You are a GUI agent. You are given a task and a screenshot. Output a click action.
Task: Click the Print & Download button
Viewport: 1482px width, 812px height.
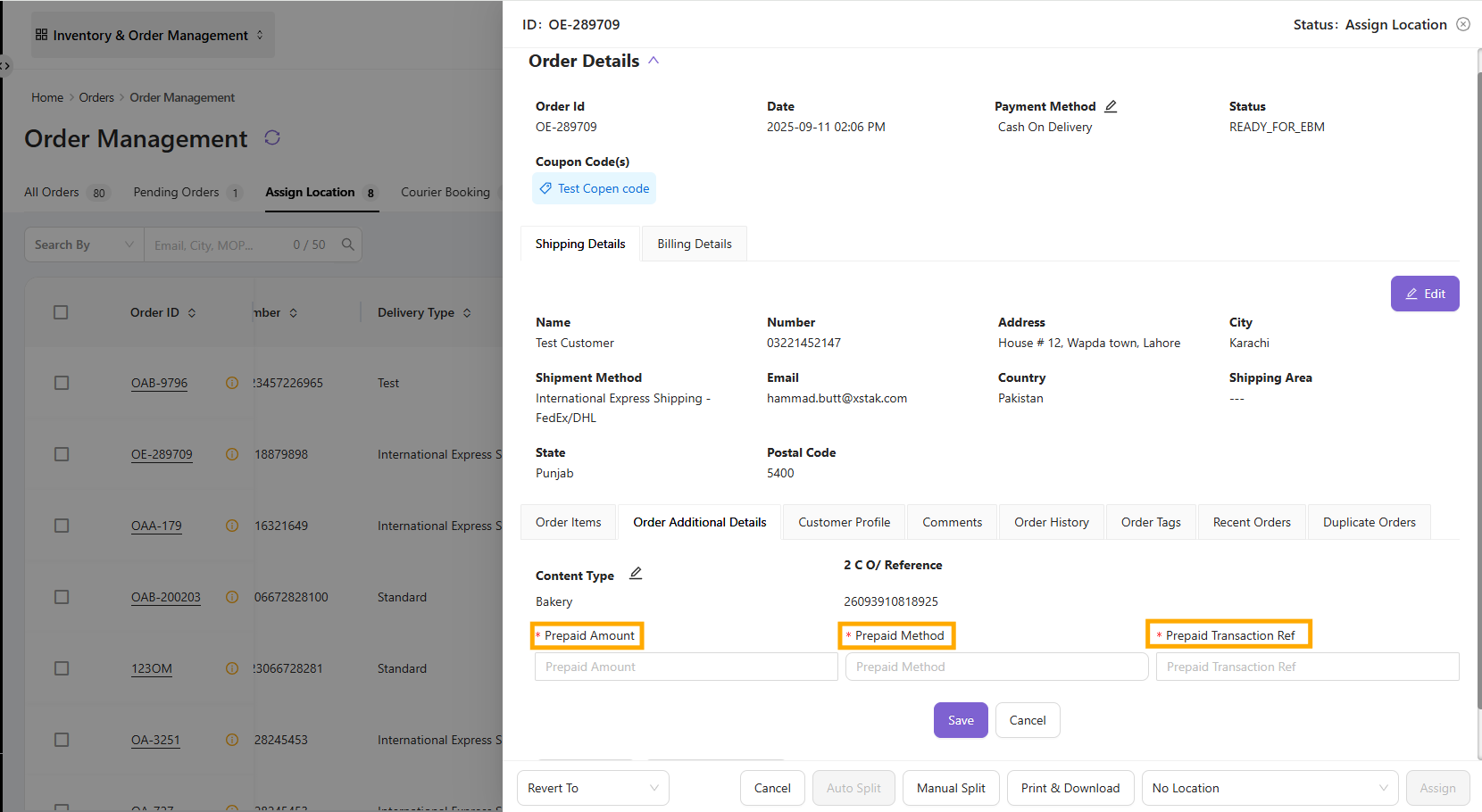[x=1070, y=788]
